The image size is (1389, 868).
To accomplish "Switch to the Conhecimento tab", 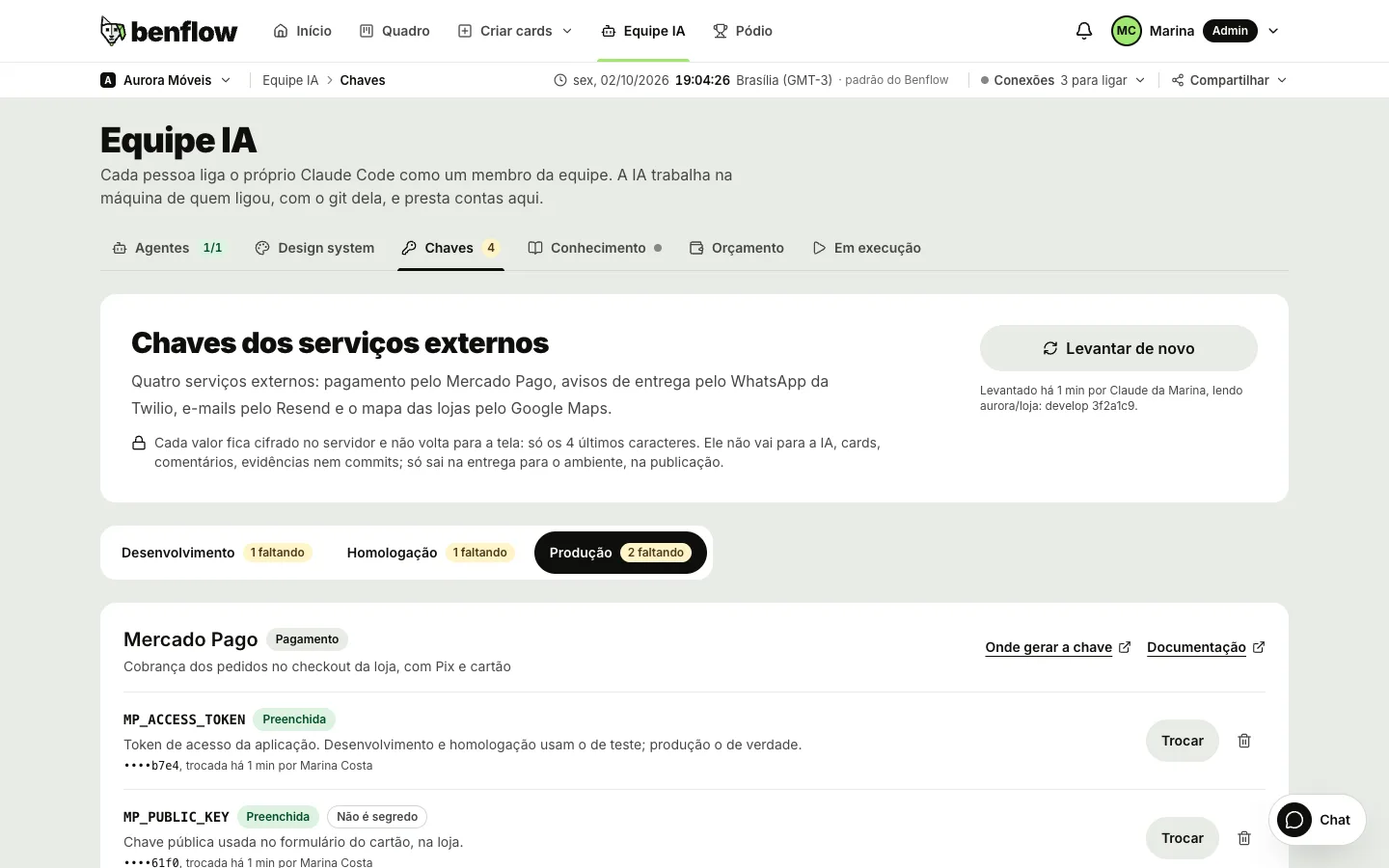I will pos(595,248).
